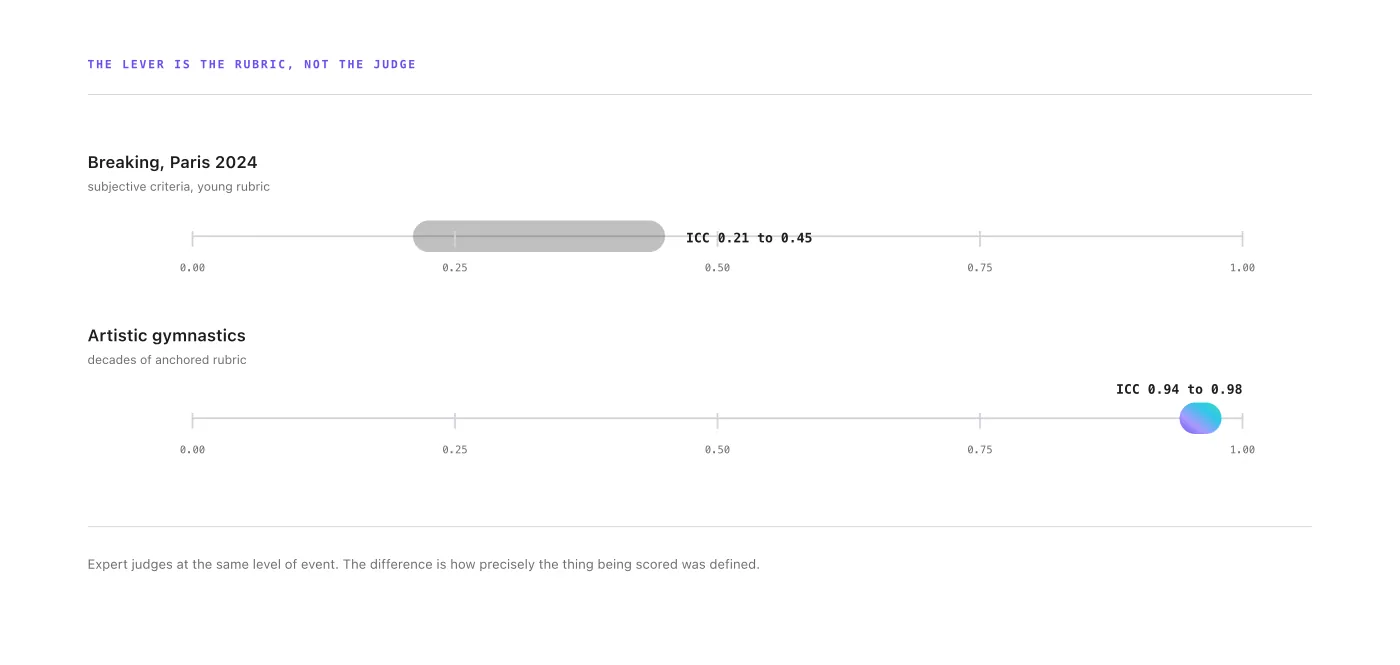Click the 0.00 tick label on gymnastics axis
This screenshot has height=665, width=1400.
click(192, 450)
